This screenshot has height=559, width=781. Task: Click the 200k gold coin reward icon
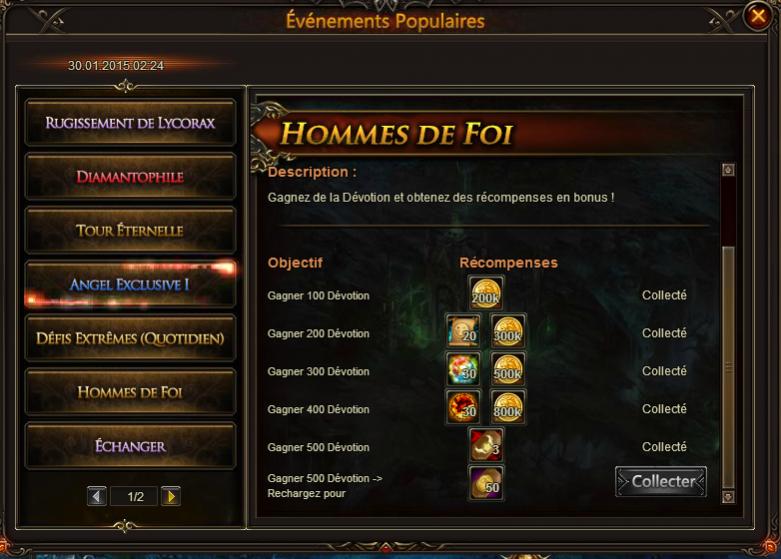pyautogui.click(x=486, y=293)
